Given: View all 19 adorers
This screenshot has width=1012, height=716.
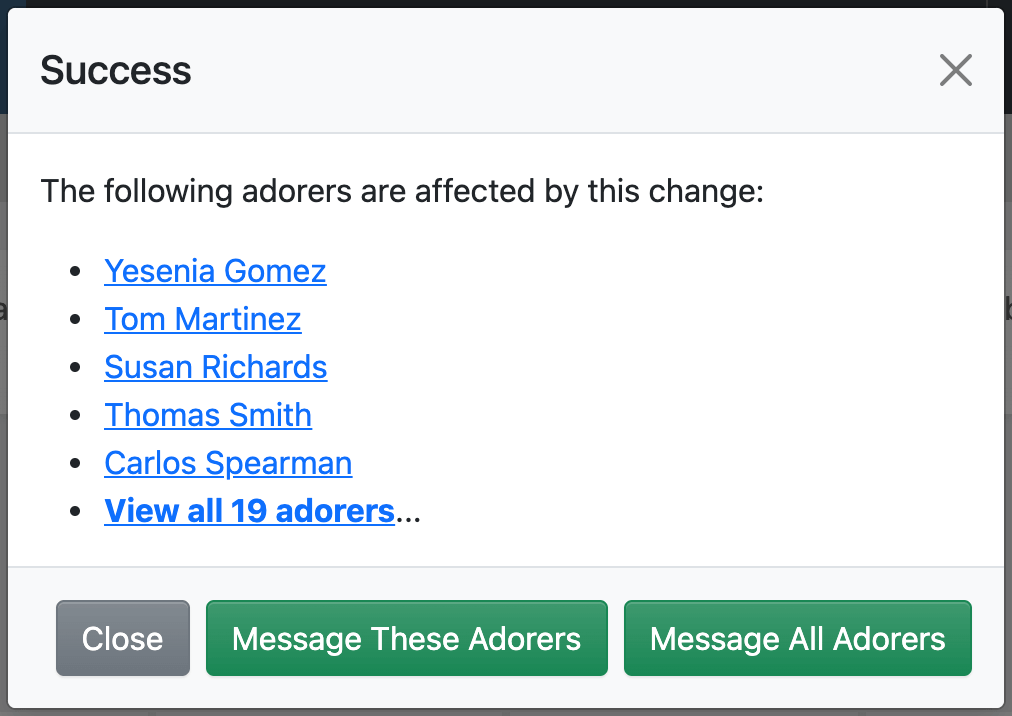Looking at the screenshot, I should click(x=249, y=511).
